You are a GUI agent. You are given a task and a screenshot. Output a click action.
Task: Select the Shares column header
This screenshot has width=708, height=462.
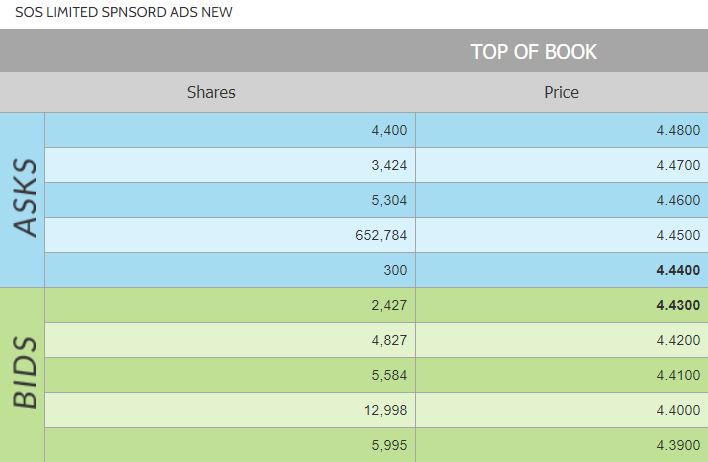[x=211, y=92]
